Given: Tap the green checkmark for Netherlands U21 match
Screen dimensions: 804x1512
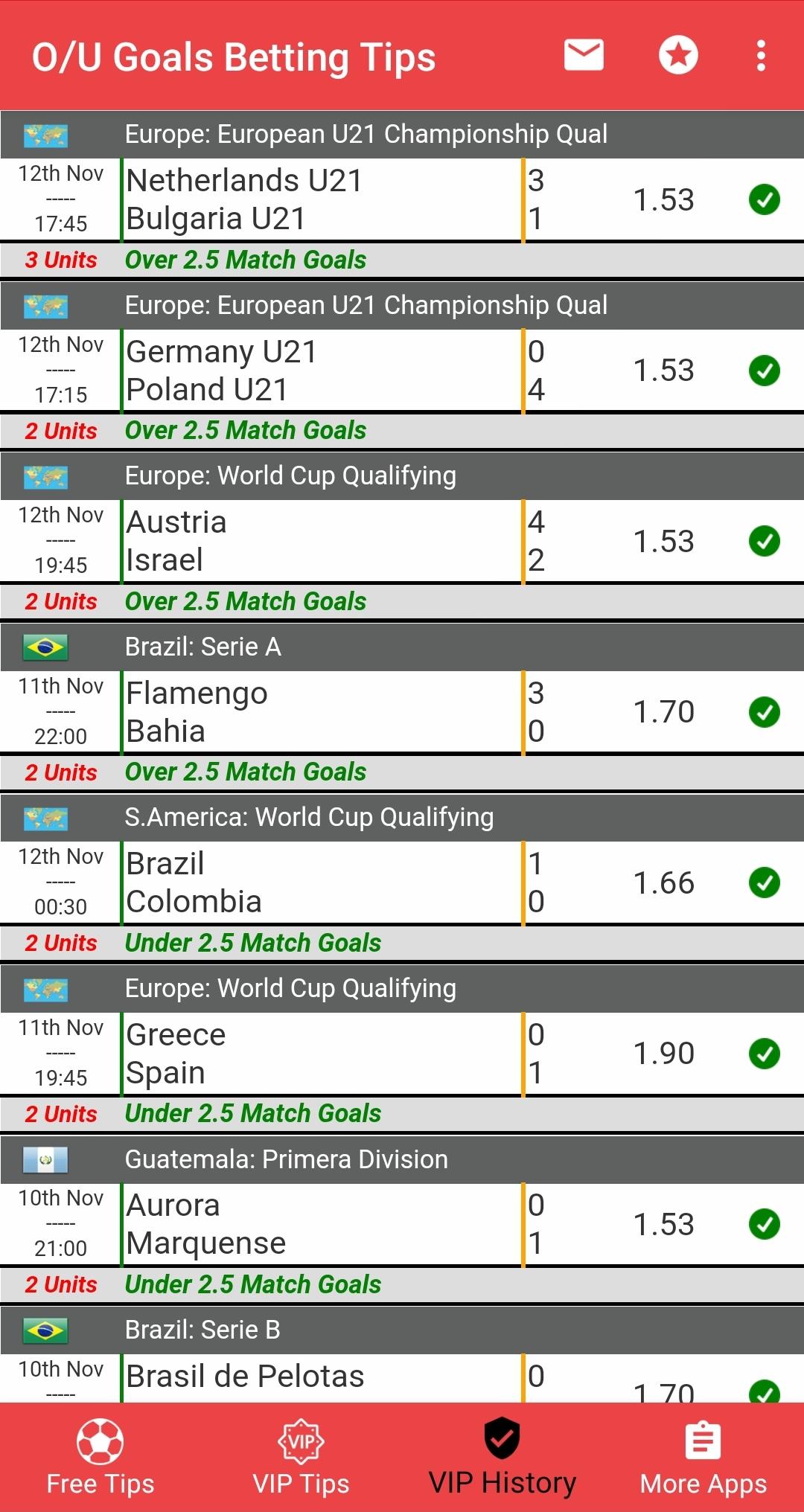Looking at the screenshot, I should pyautogui.click(x=764, y=199).
